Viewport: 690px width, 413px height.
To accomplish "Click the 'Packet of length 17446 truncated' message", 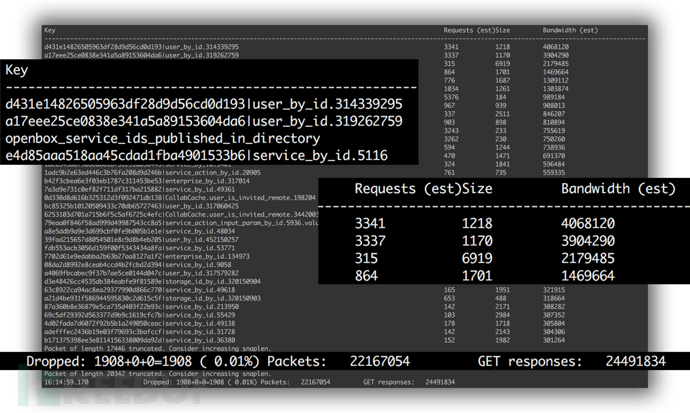I will click(158, 348).
